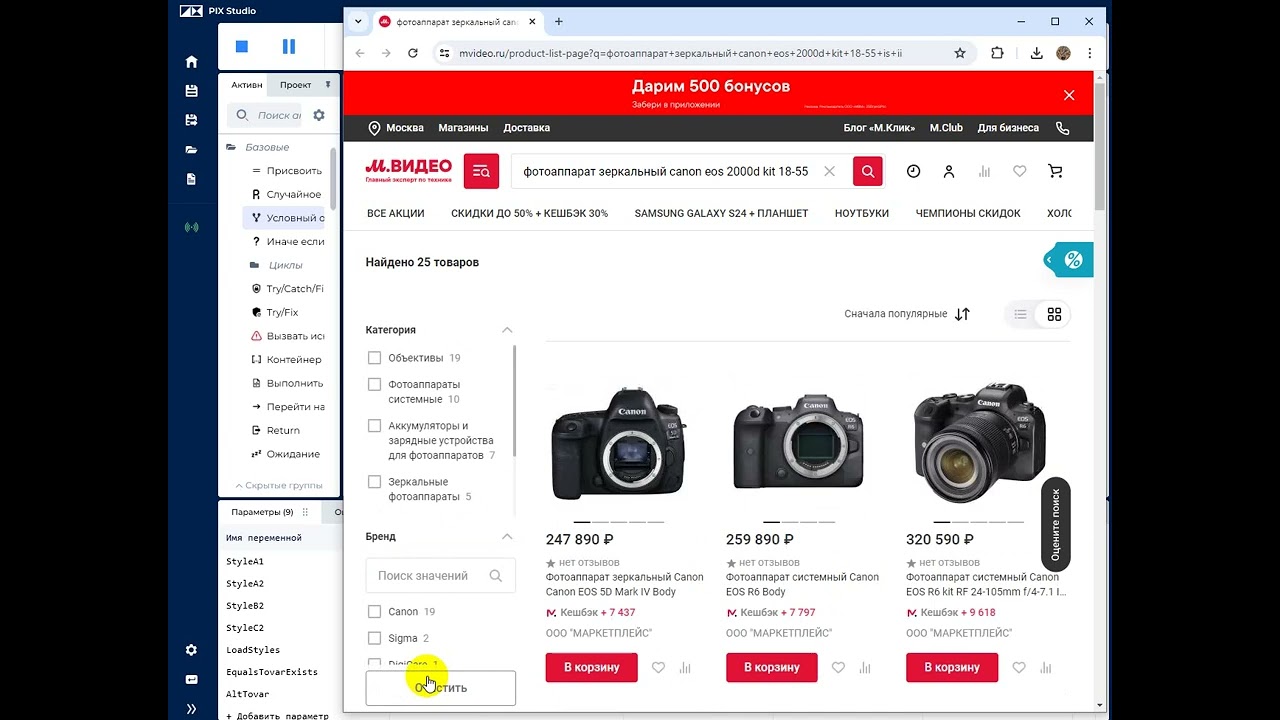Check the Объективы category checkbox

pos(374,358)
